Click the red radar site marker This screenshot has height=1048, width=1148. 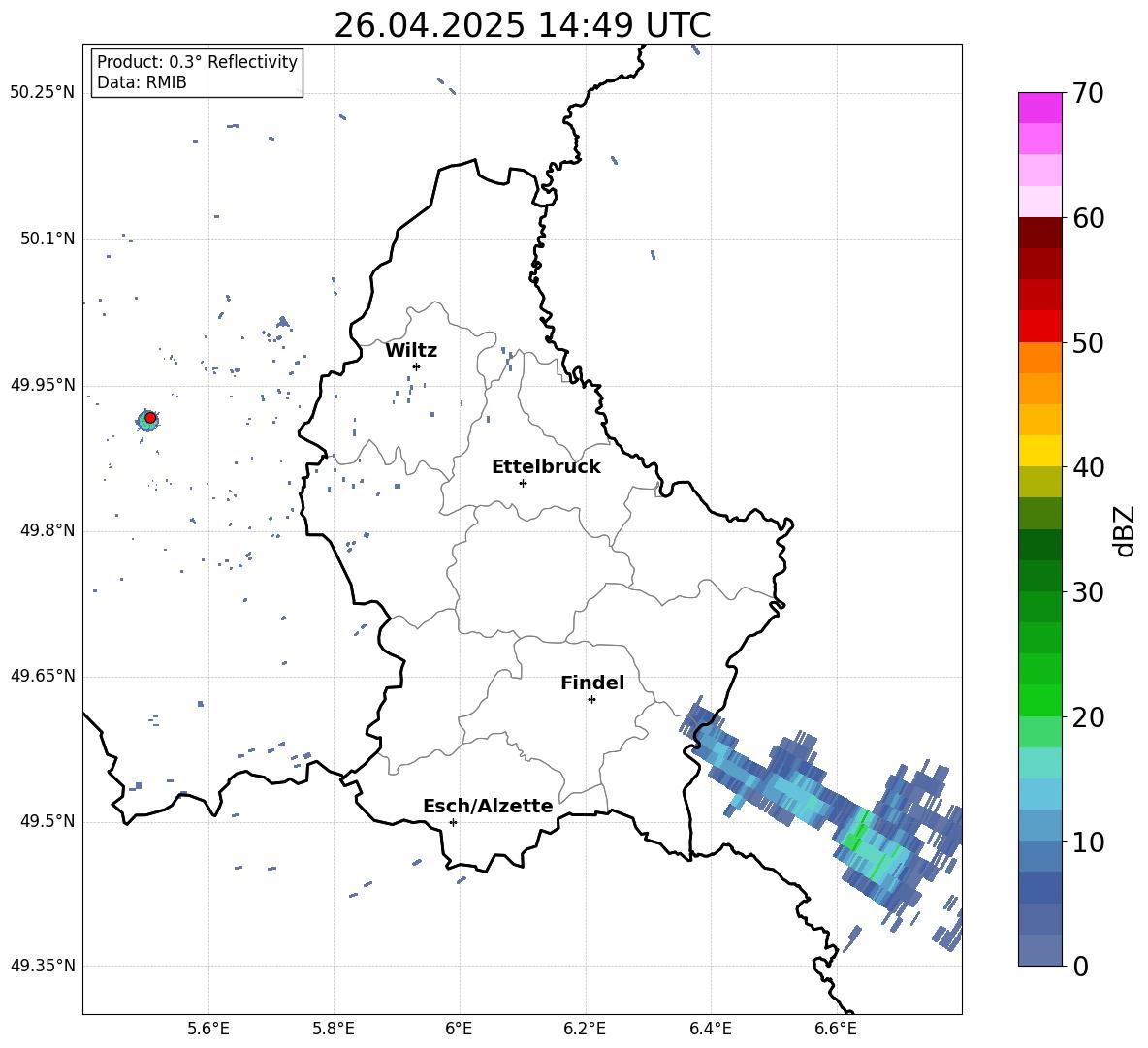[x=150, y=418]
